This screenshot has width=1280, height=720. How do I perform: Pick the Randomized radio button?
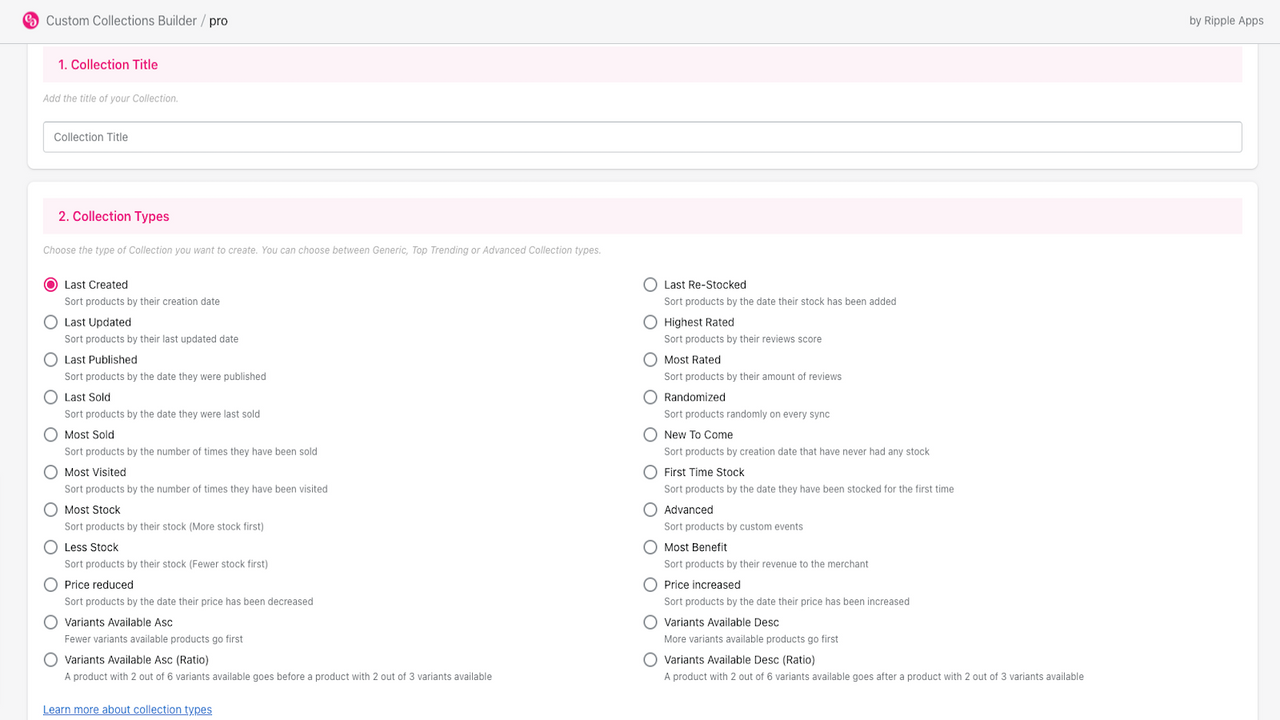coord(651,397)
